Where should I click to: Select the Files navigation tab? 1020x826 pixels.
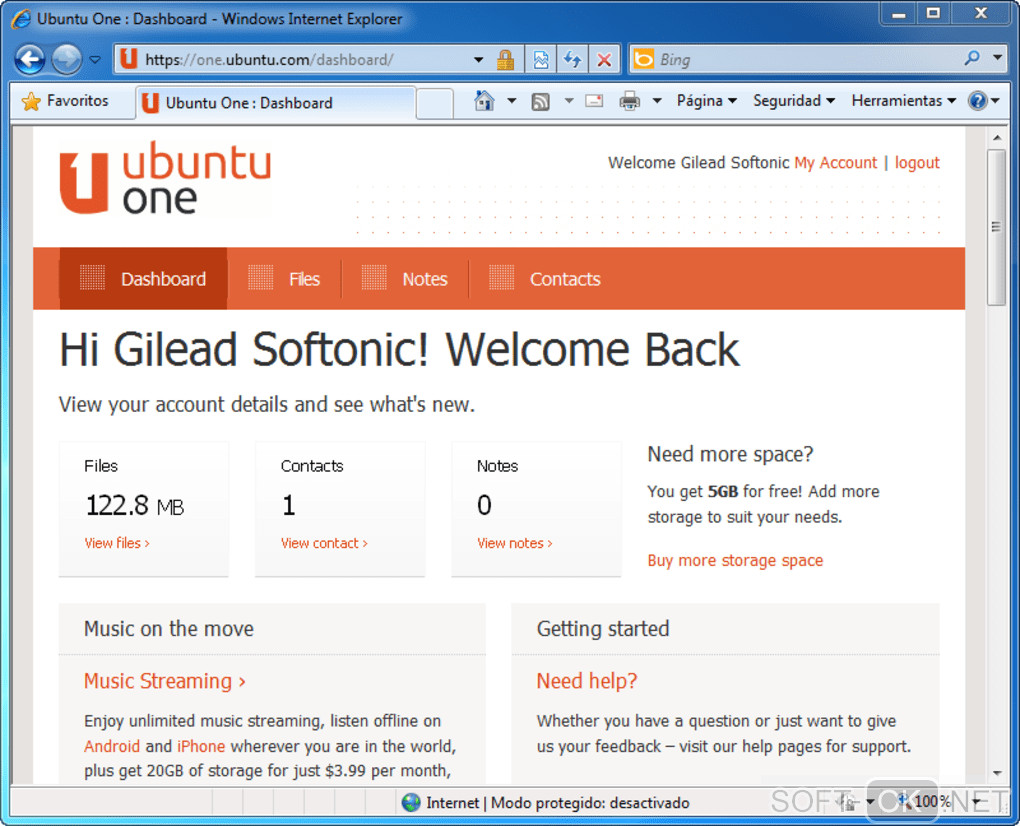coord(284,279)
